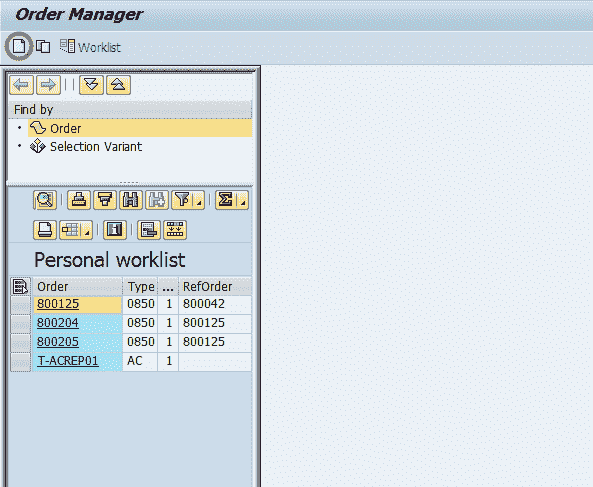Screen dimensions: 593x487
Task: Select row selector for order T-ACREP01
Action: (x=20, y=362)
